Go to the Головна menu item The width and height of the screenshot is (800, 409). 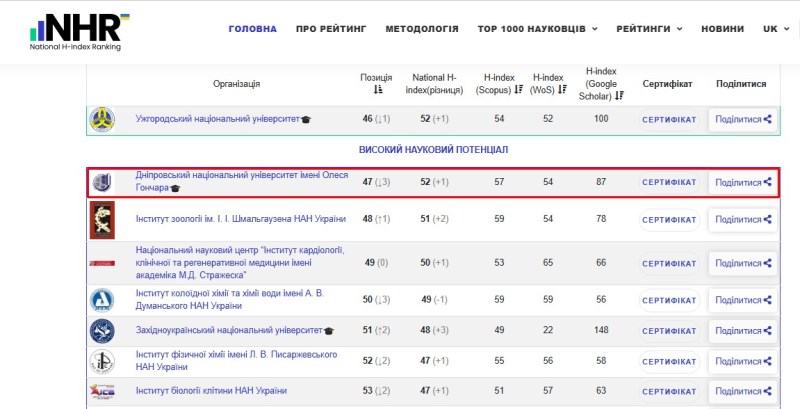click(252, 29)
